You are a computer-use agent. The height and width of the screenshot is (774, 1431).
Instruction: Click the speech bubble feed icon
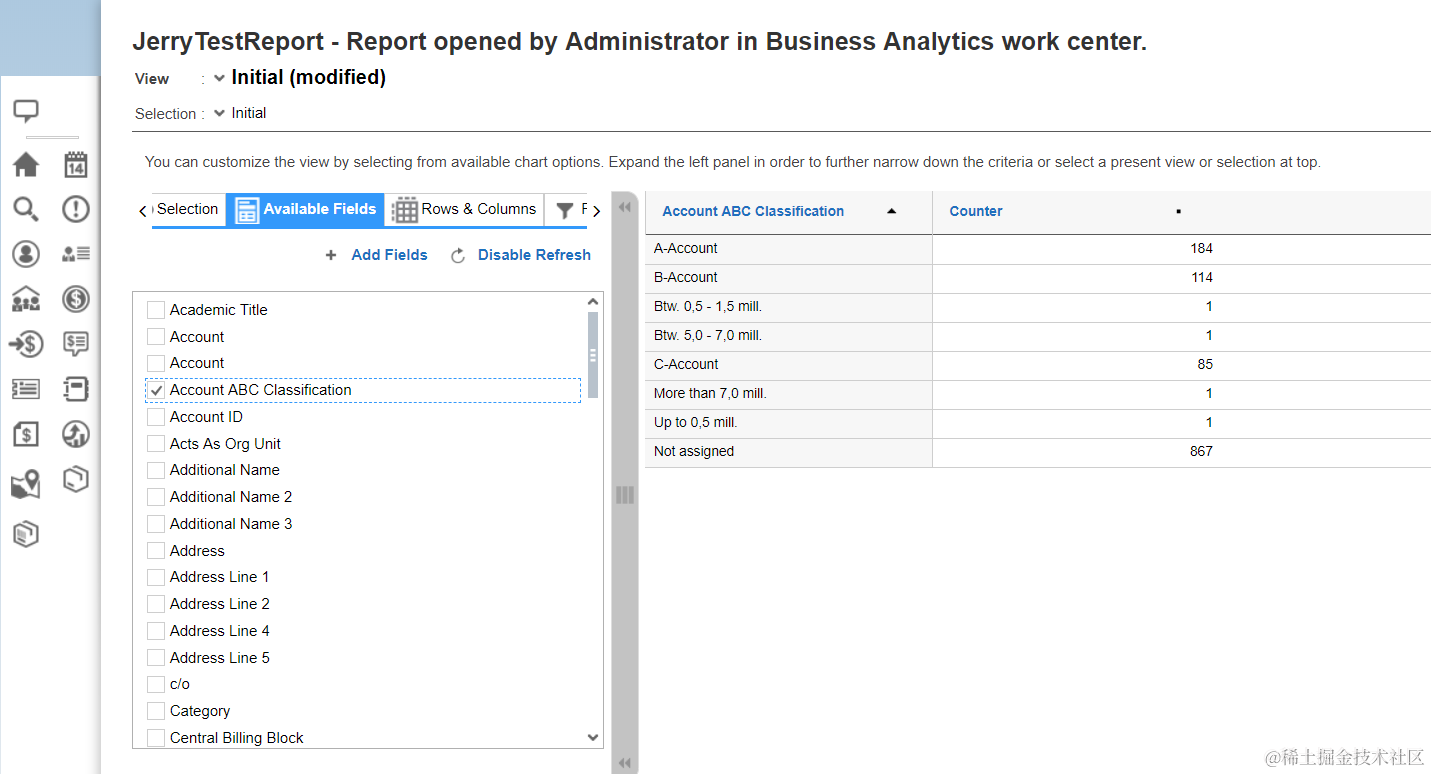26,111
